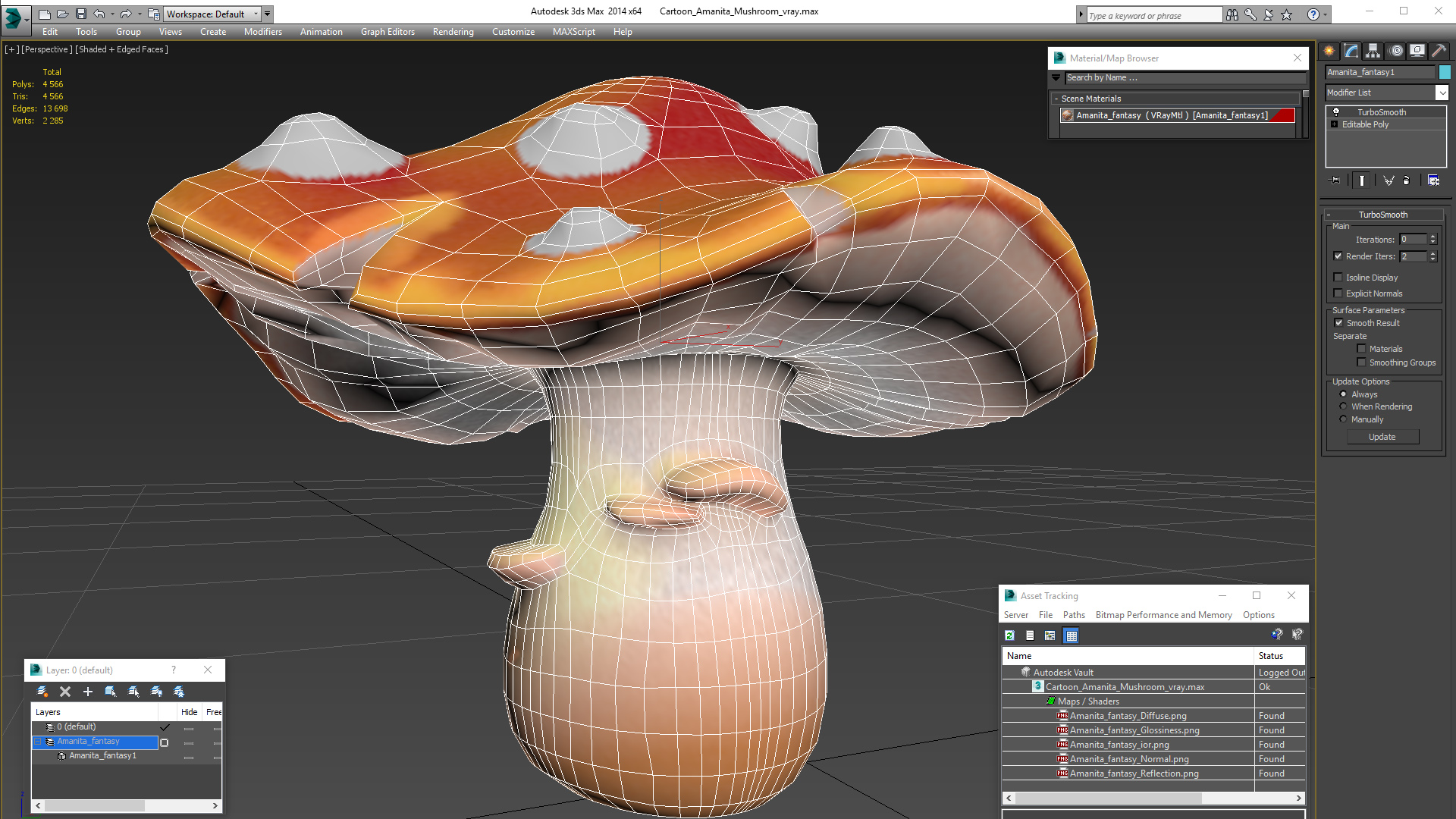Open the Hierarchy command panel tab
The image size is (1456, 819).
[1373, 51]
